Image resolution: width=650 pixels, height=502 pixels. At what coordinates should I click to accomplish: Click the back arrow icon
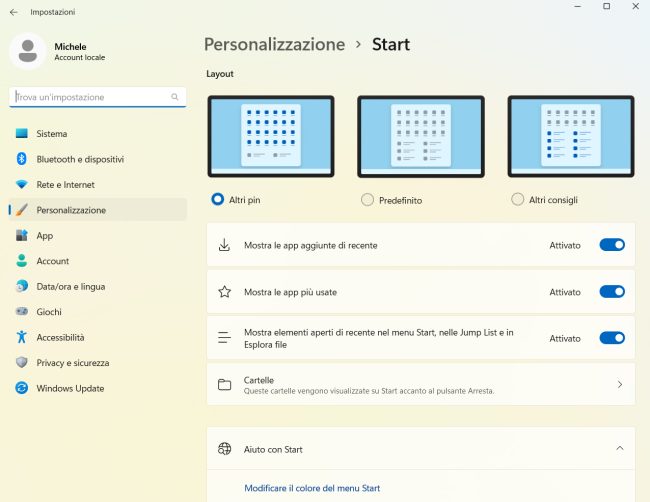pyautogui.click(x=14, y=12)
